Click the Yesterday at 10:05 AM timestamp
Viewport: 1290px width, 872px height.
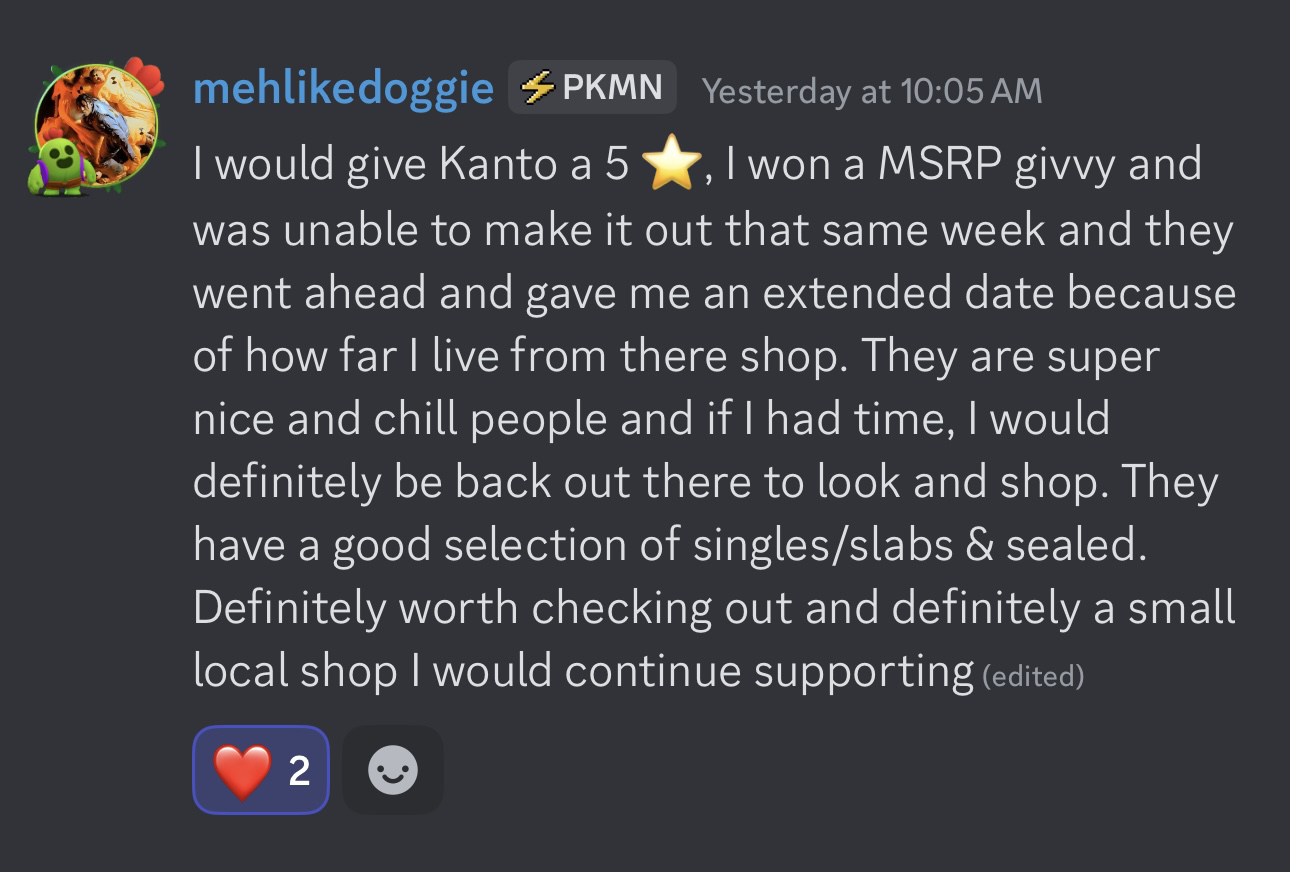coord(871,91)
